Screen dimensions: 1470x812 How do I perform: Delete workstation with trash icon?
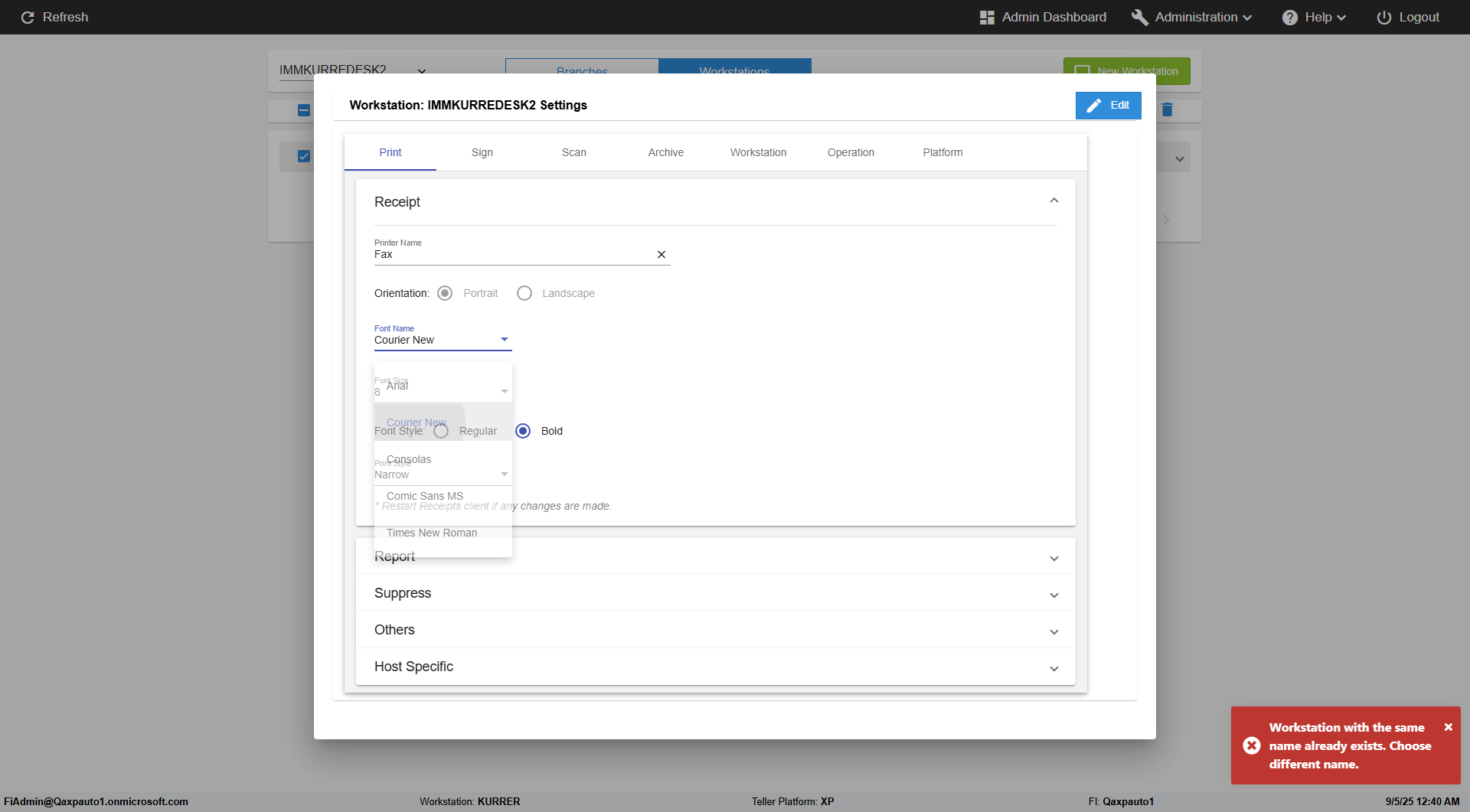pyautogui.click(x=1168, y=109)
